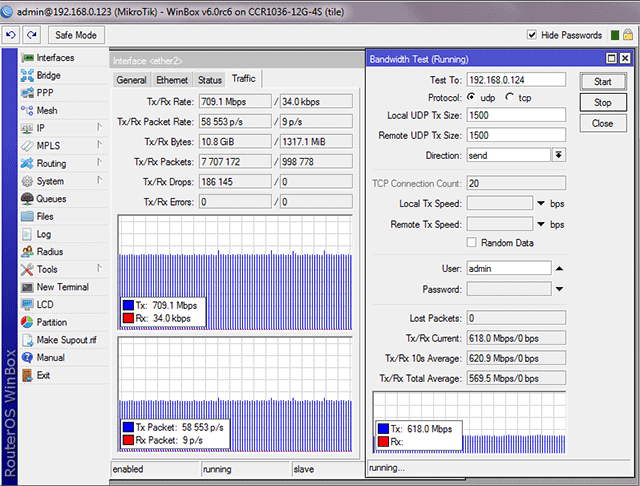Click the Tx/Rx Total Average value field
The height and width of the screenshot is (486, 640).
point(516,378)
